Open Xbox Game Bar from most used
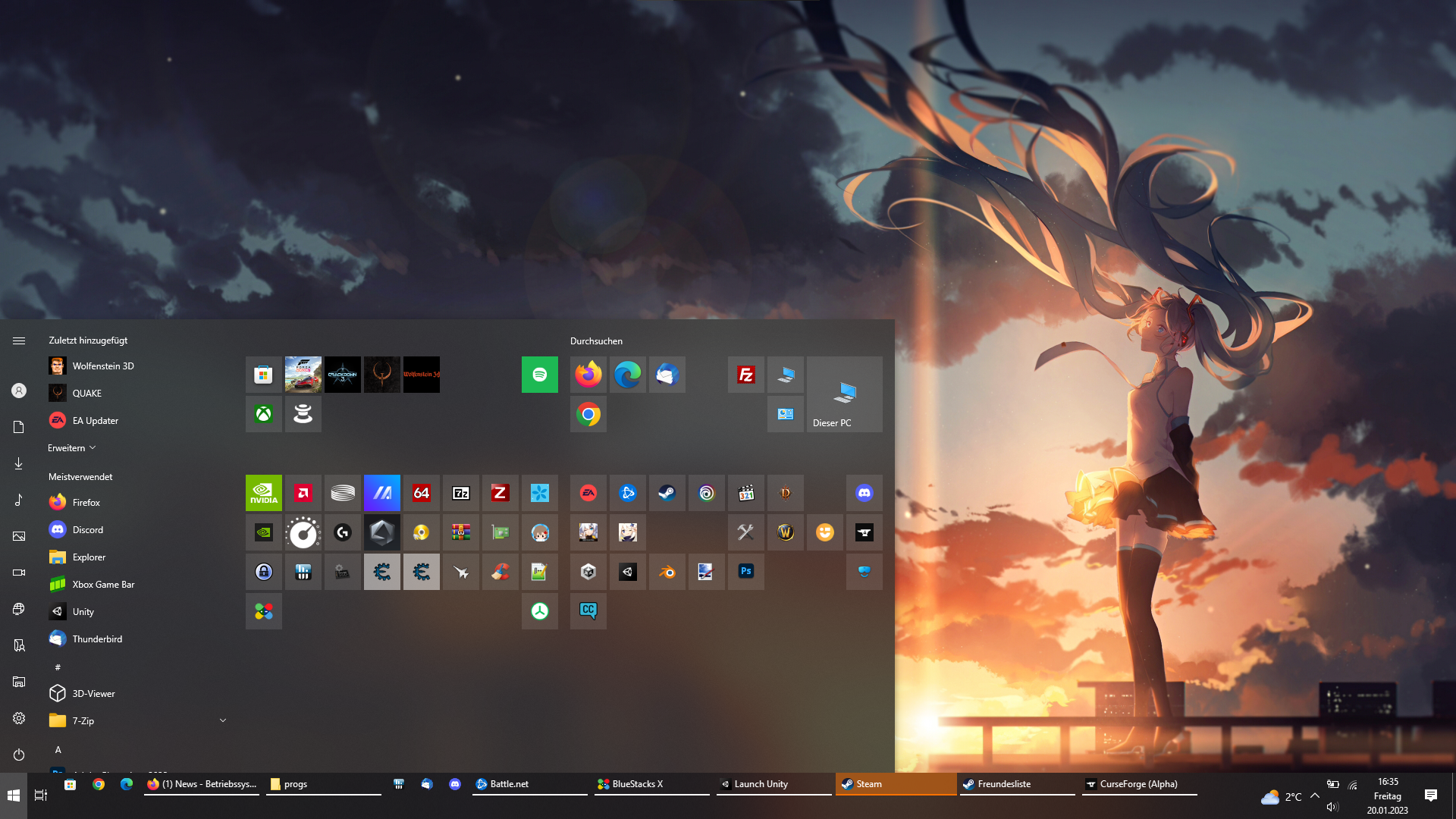 [102, 585]
